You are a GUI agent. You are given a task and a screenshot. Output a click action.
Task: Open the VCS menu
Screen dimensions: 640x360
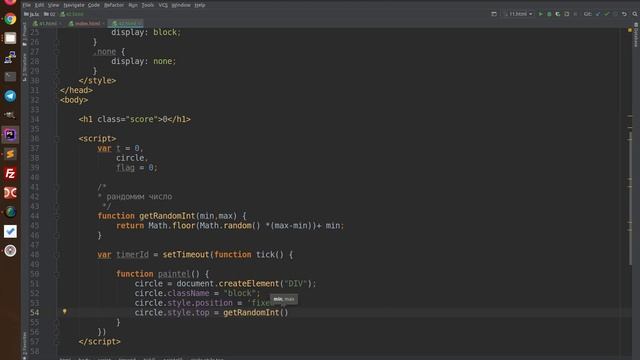[163, 5]
